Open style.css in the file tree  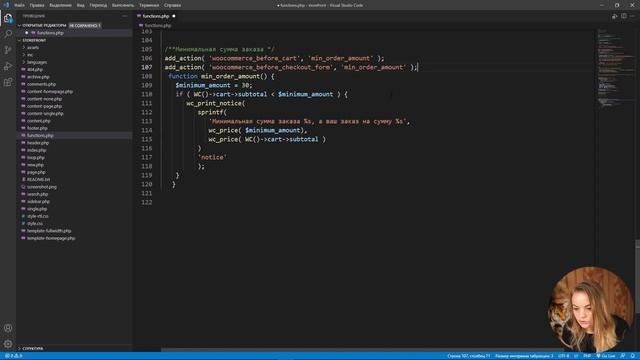35,223
